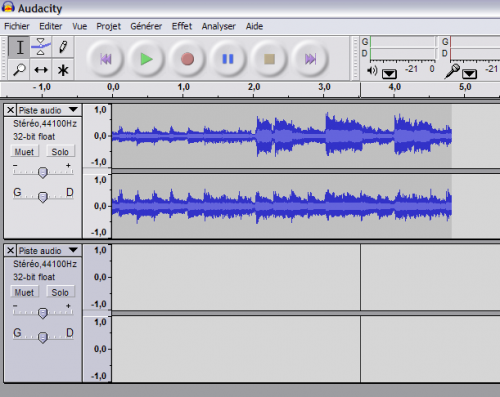Click second track's gain slider

coord(43,313)
